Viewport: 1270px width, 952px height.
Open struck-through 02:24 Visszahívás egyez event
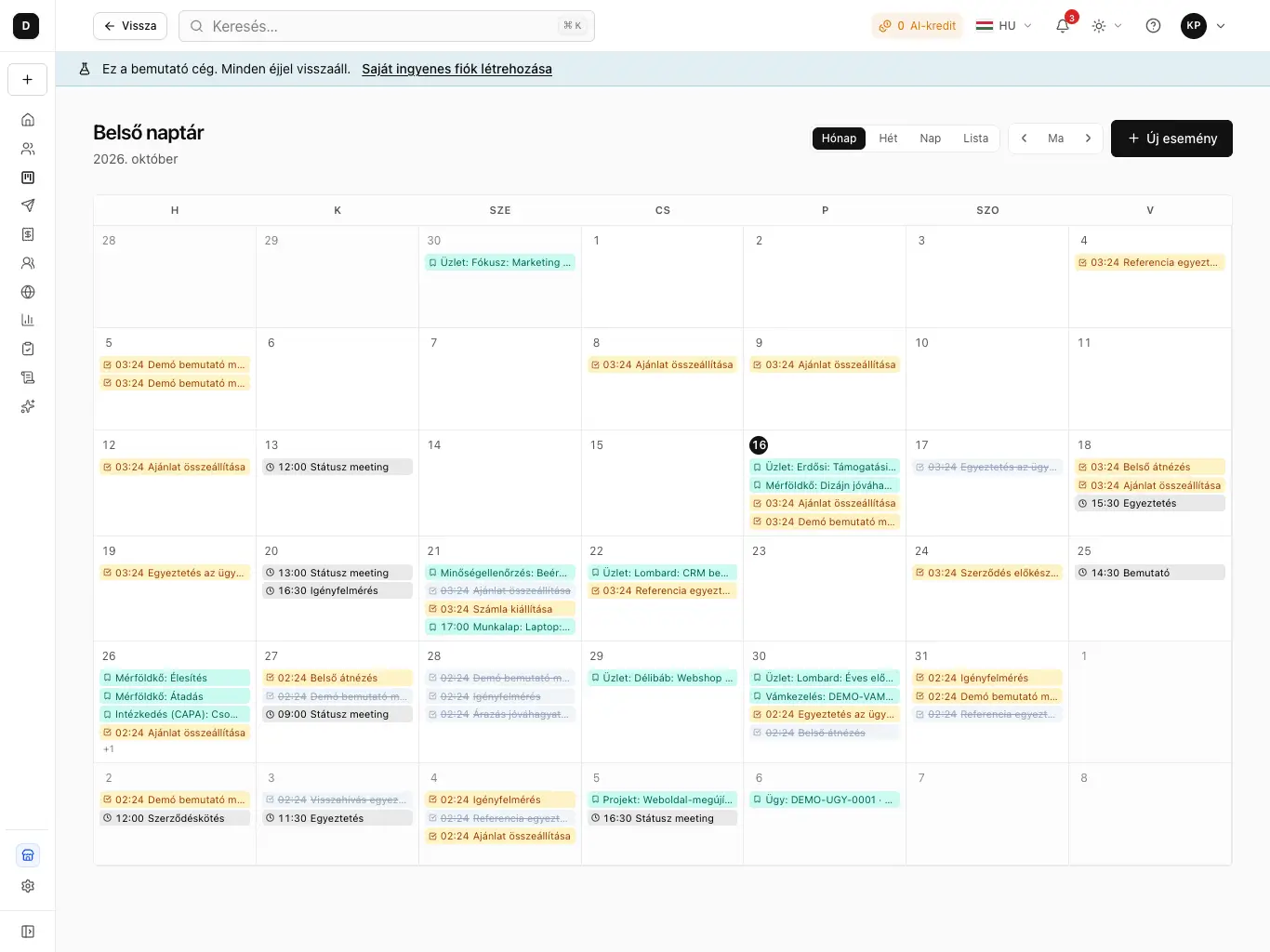[x=337, y=800]
